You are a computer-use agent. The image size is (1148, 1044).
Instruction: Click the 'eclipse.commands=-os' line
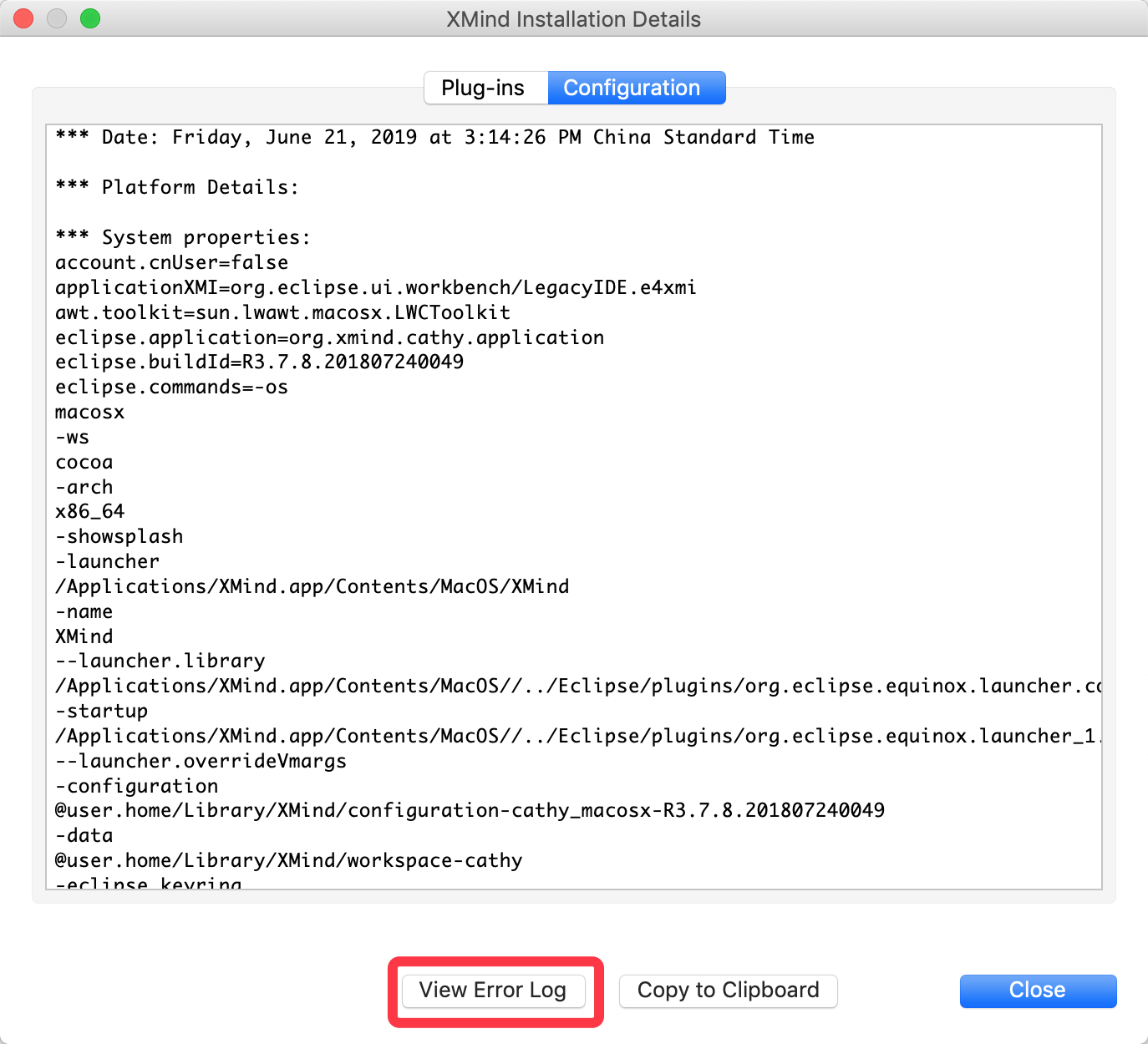click(172, 387)
